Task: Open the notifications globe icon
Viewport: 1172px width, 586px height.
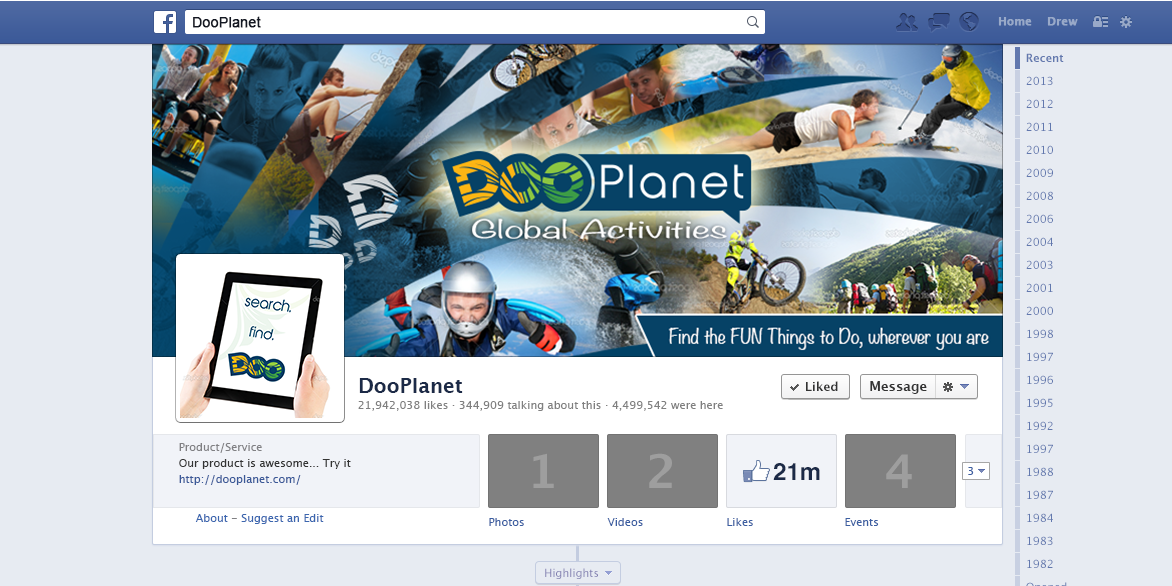Action: (x=968, y=22)
